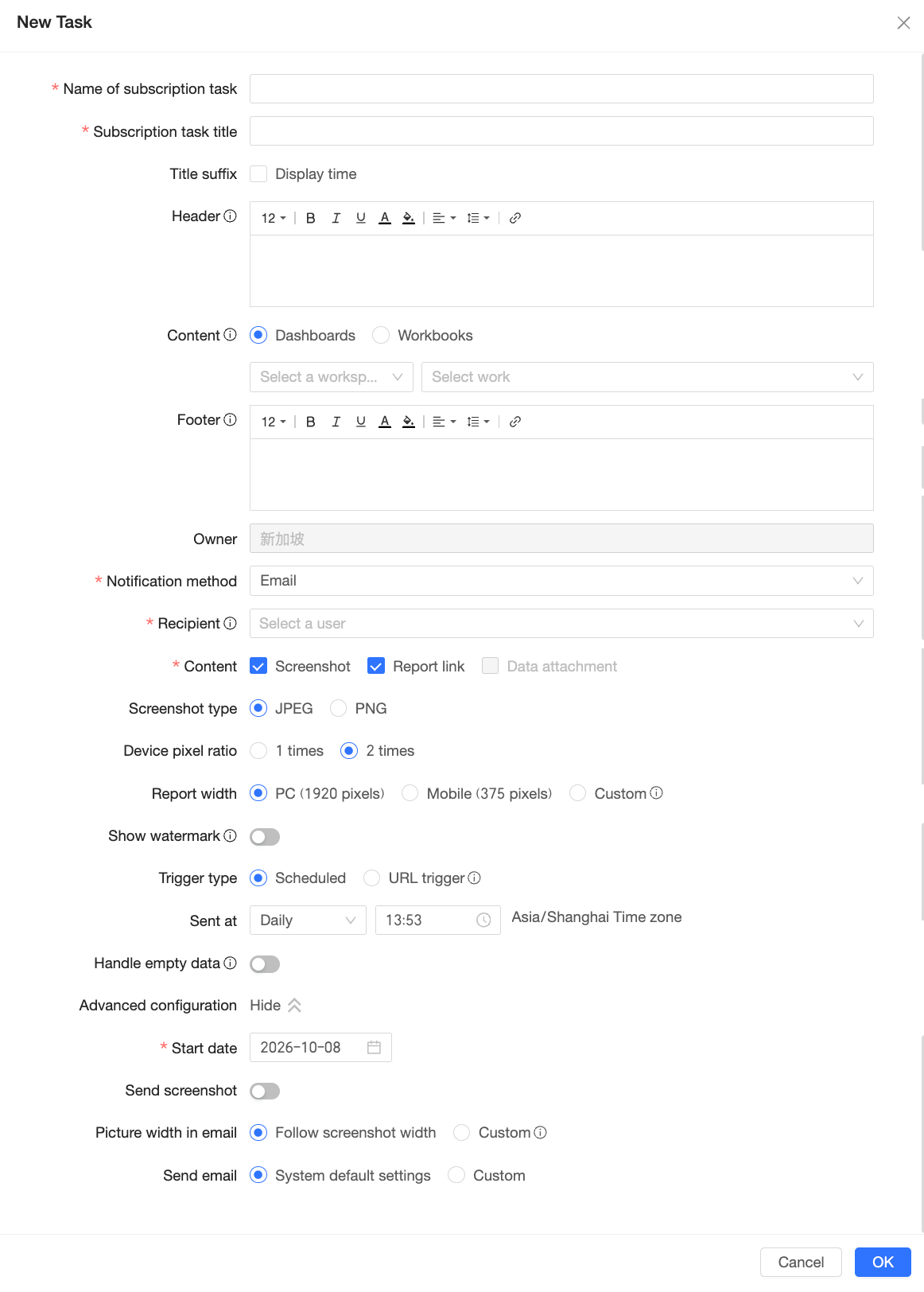Click Underline icon in Header toolbar

[x=361, y=218]
